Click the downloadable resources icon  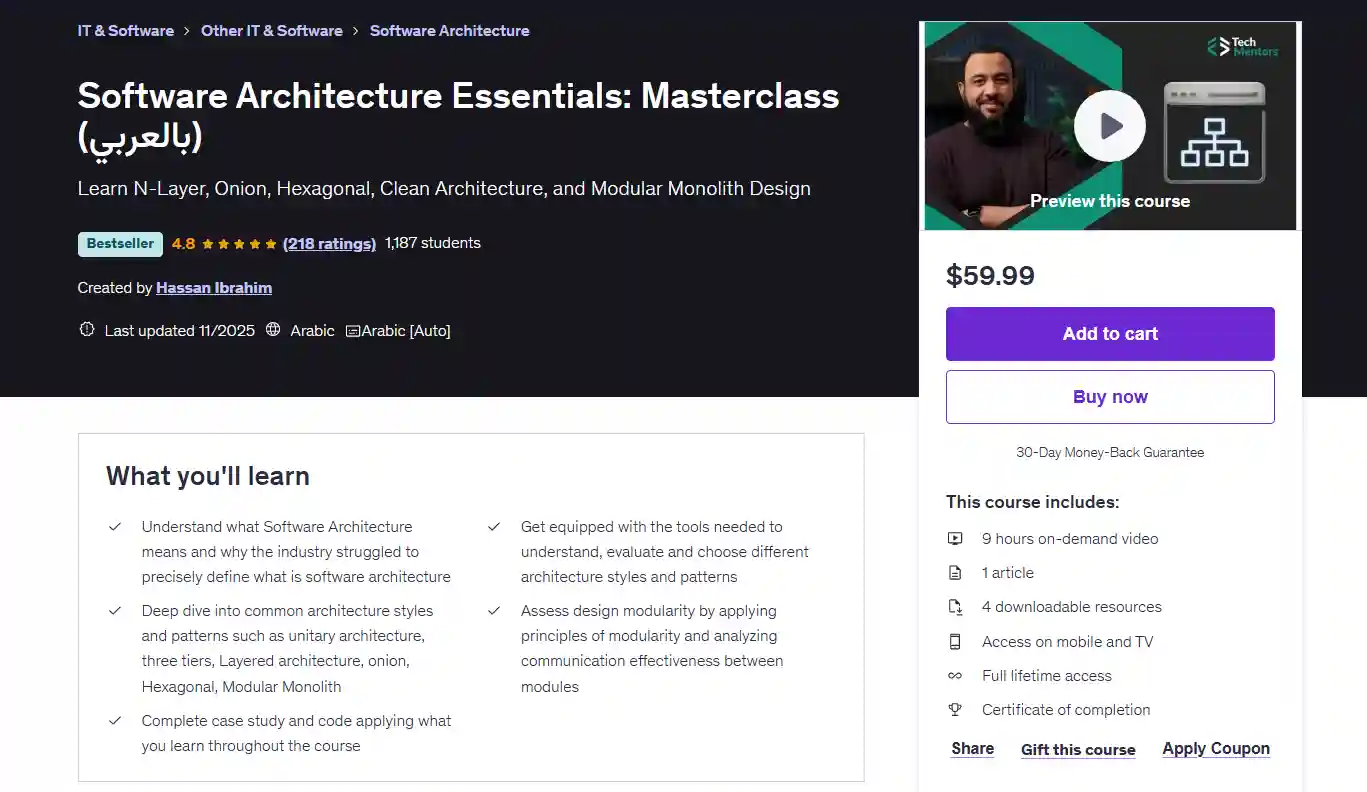click(955, 607)
